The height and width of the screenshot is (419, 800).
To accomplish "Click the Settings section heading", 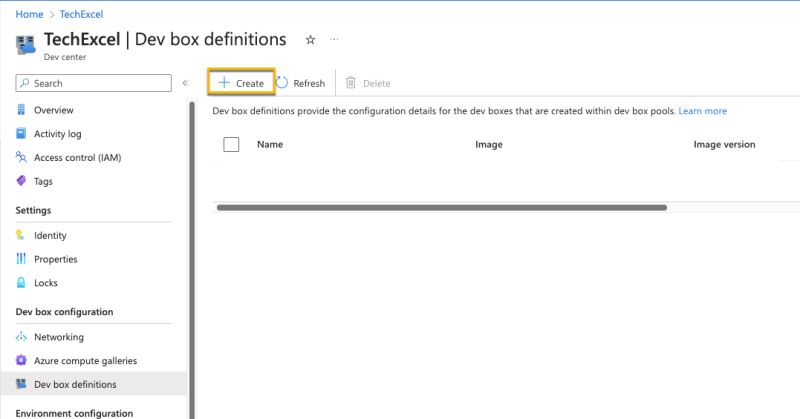I will click(x=33, y=210).
